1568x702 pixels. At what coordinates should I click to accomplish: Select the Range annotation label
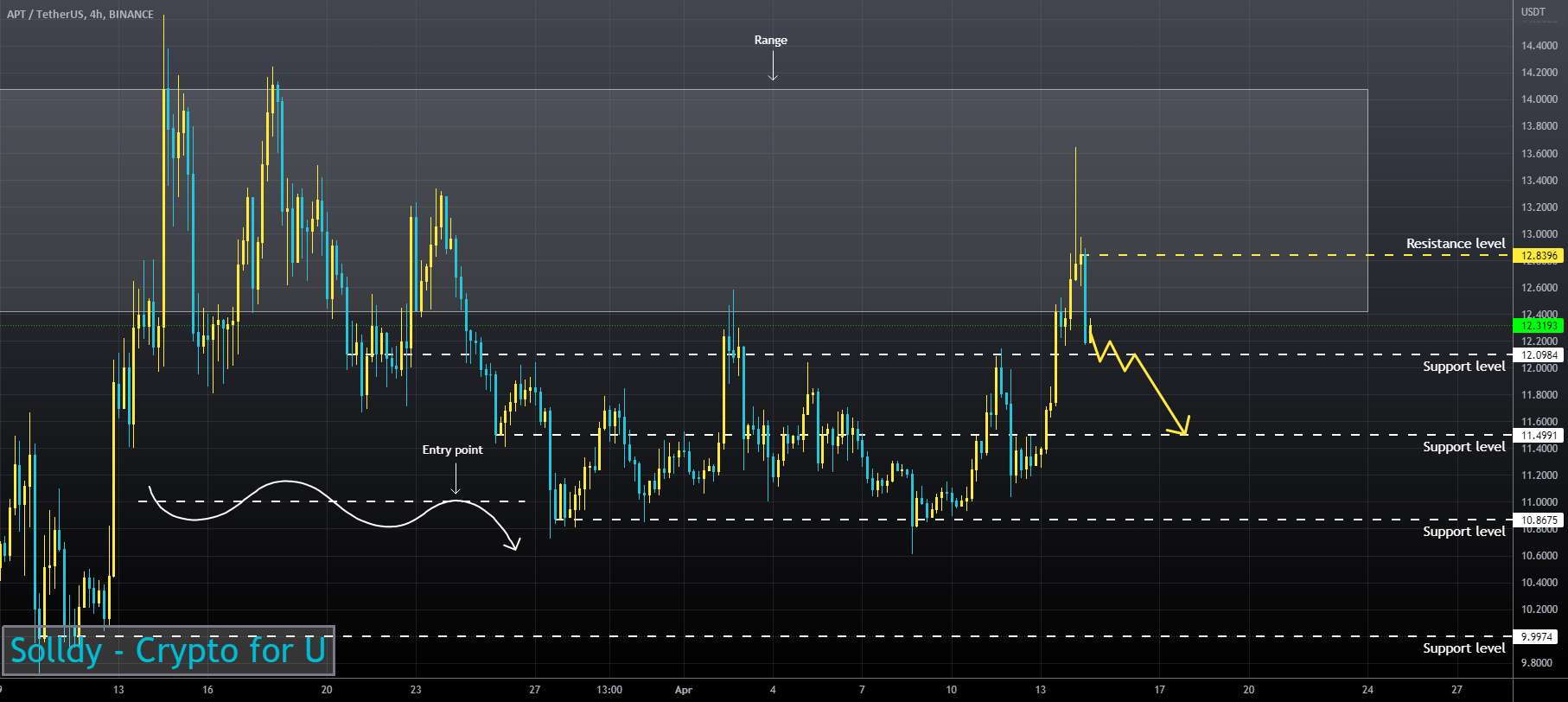click(770, 40)
